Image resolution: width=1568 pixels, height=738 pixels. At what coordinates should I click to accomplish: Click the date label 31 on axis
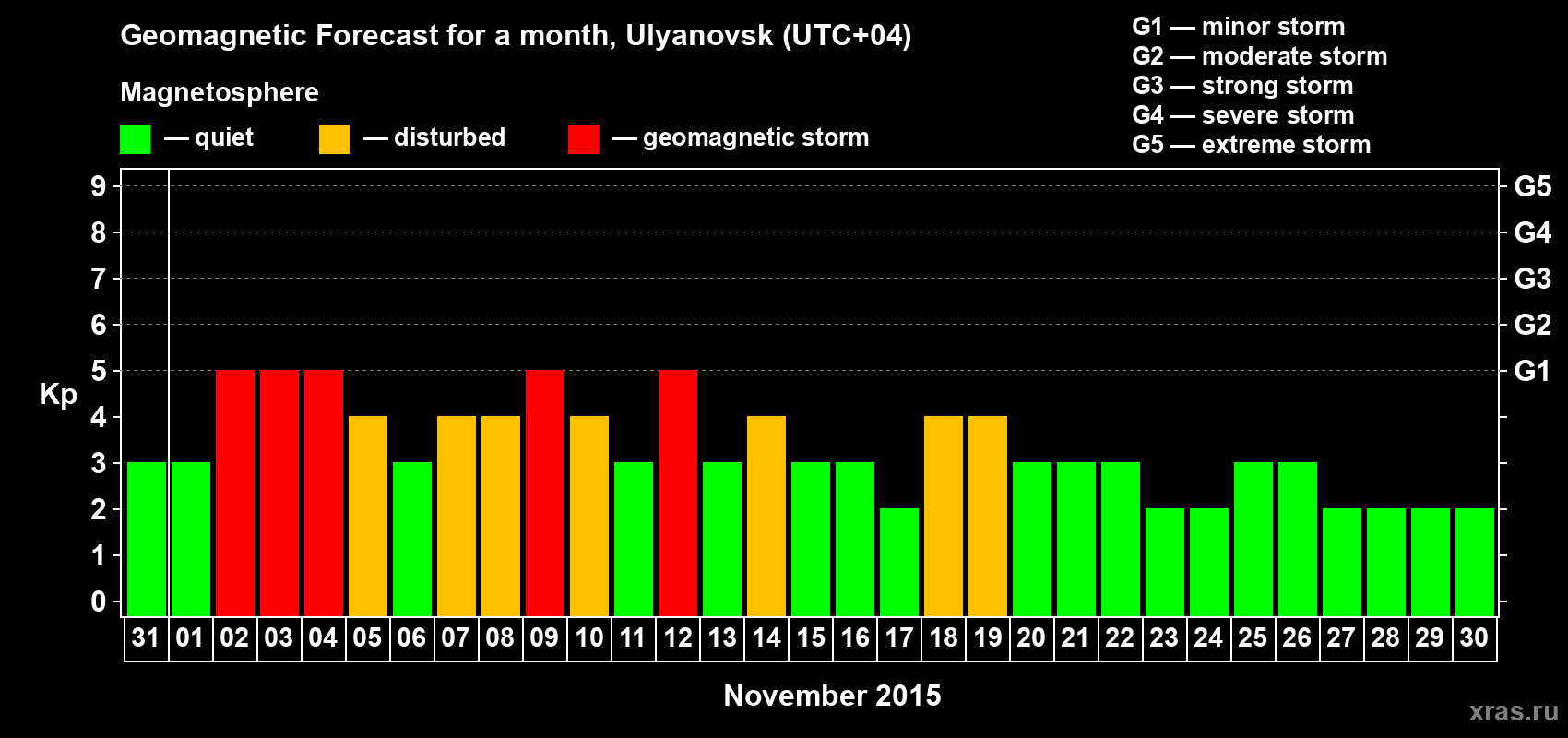146,637
